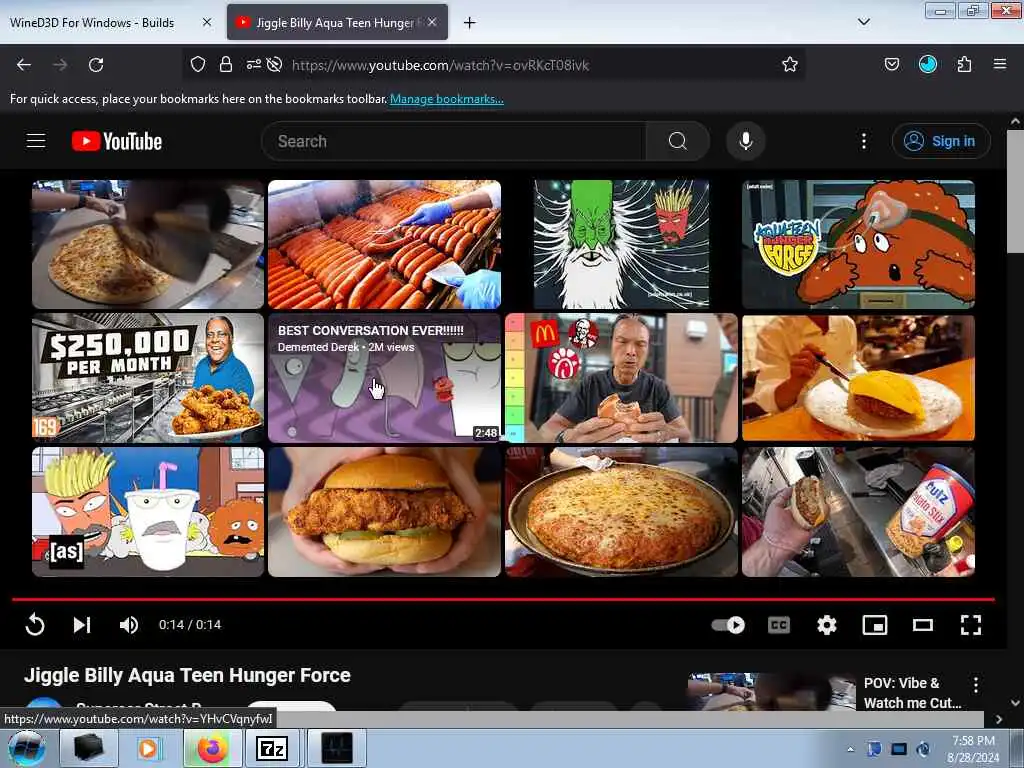Open YouTube guide sidebar menu
The image size is (1024, 768).
36,141
